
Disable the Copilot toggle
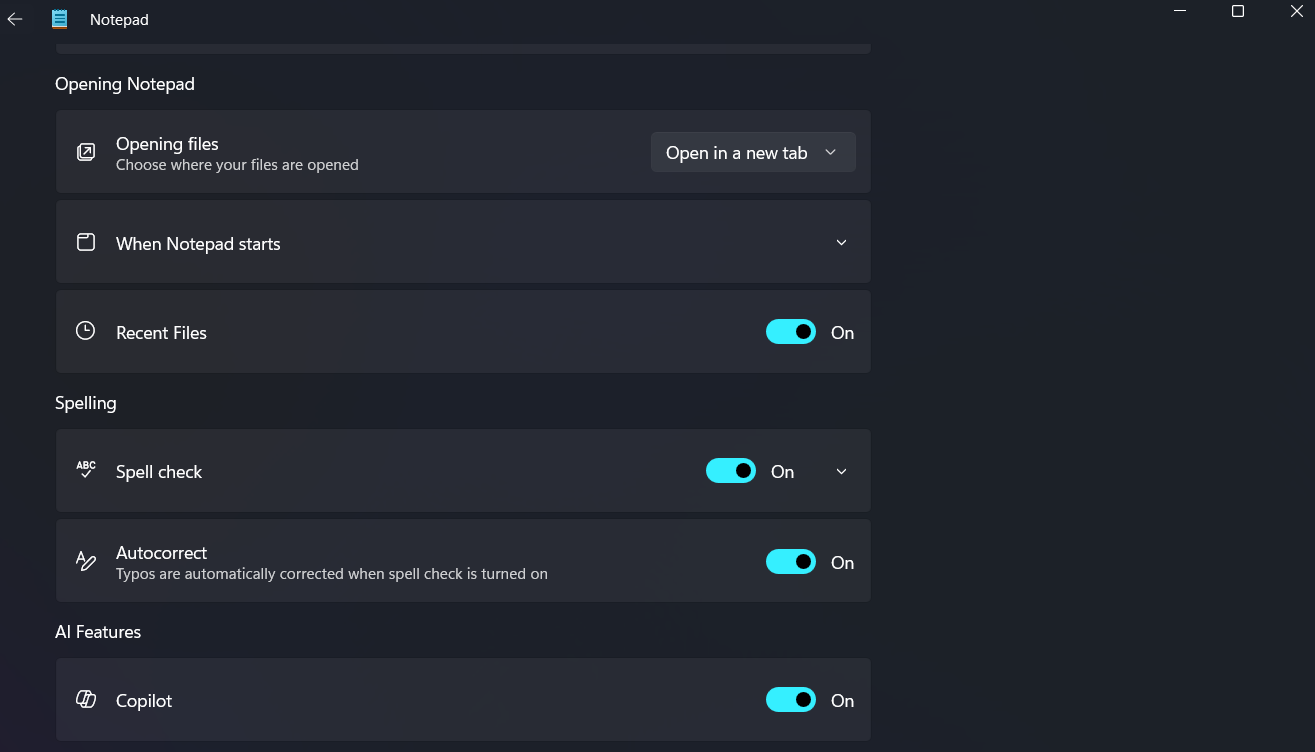(791, 700)
